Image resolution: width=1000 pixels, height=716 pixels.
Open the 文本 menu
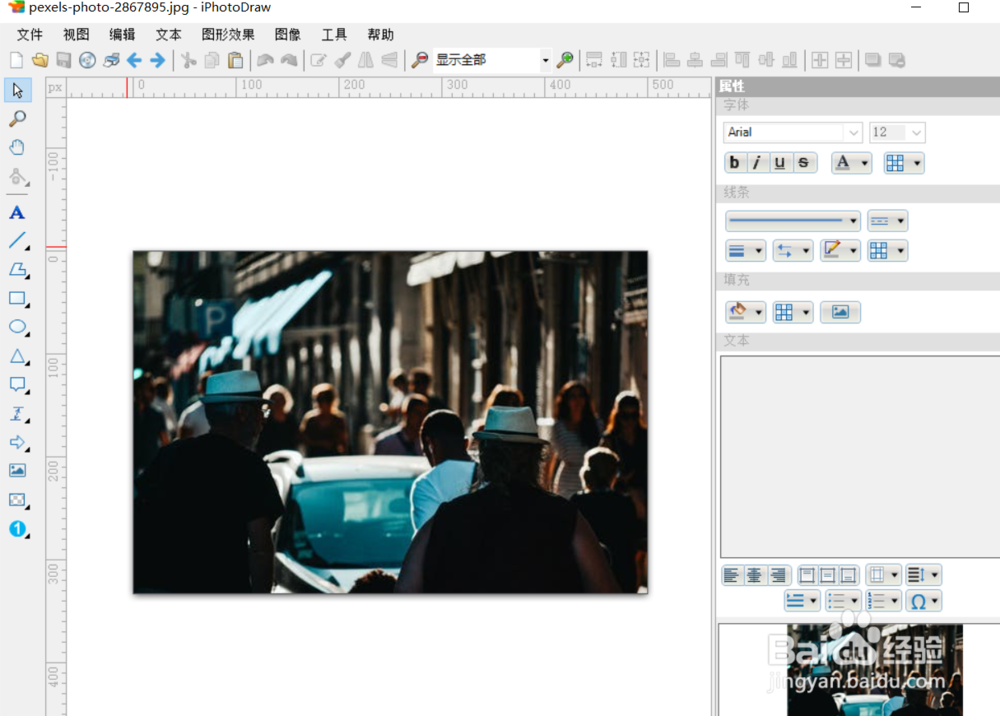(x=168, y=34)
